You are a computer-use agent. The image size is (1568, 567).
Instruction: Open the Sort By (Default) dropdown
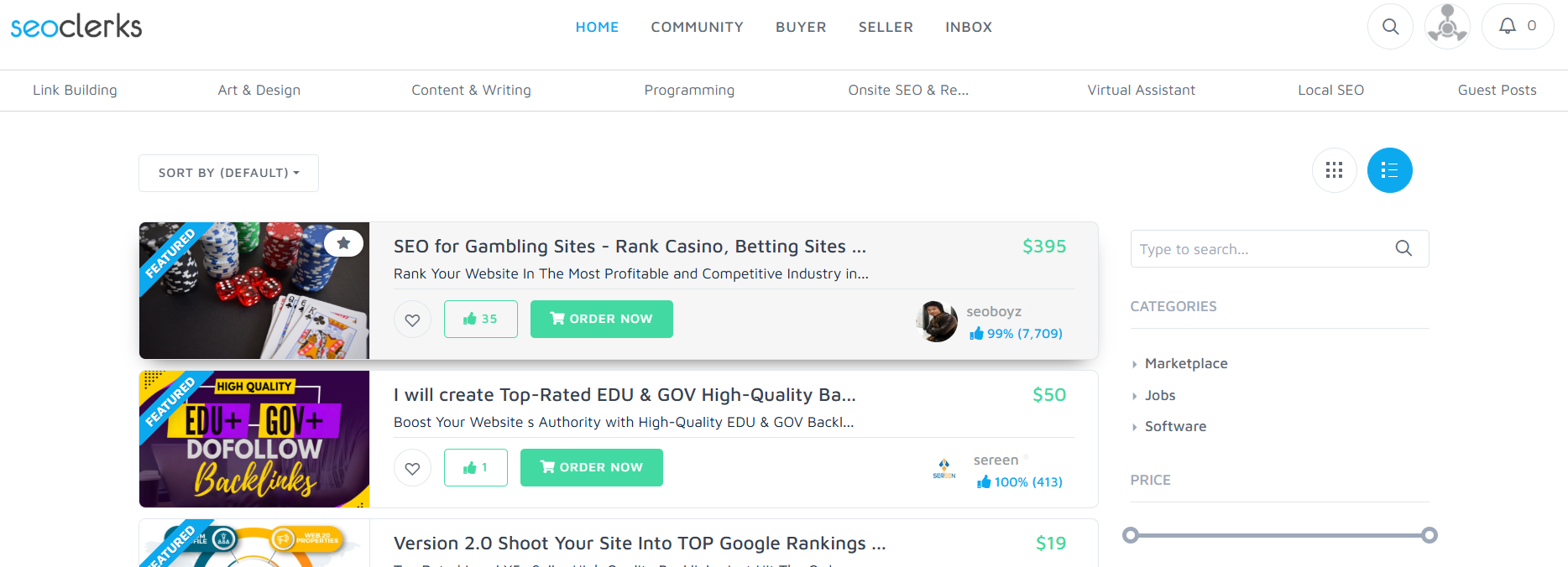228,173
